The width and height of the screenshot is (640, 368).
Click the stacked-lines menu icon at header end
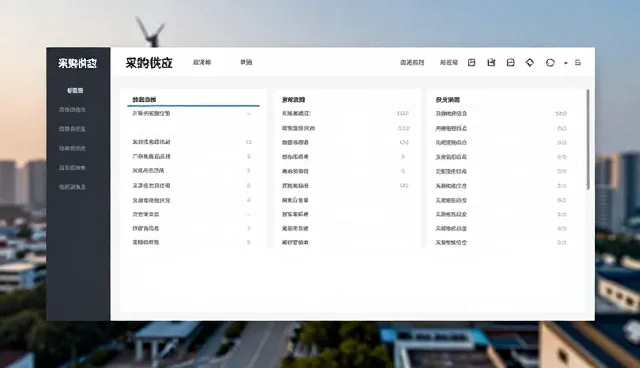(578, 62)
